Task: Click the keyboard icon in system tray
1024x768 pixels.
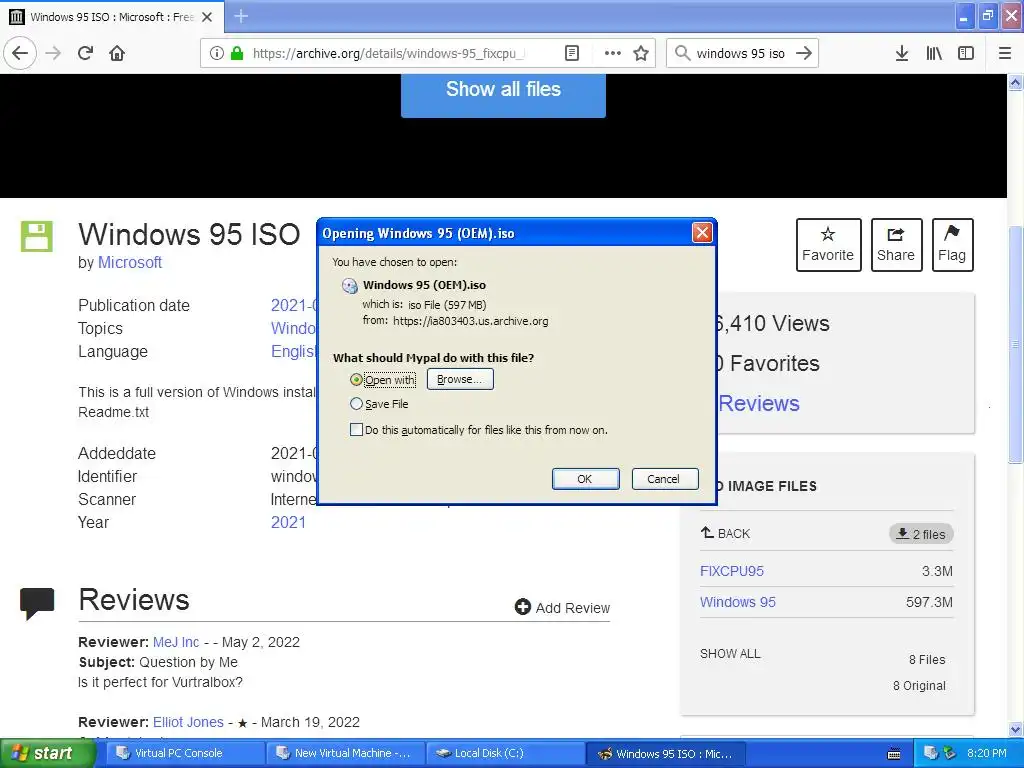Action: [x=894, y=754]
